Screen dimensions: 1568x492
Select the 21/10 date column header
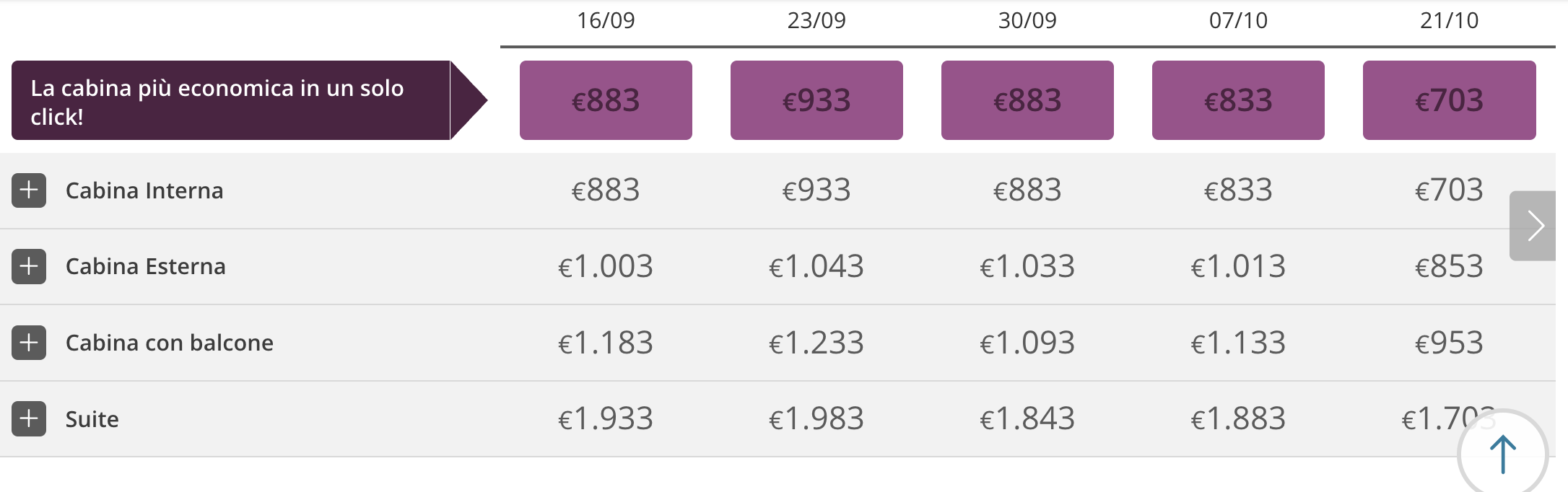click(1449, 20)
